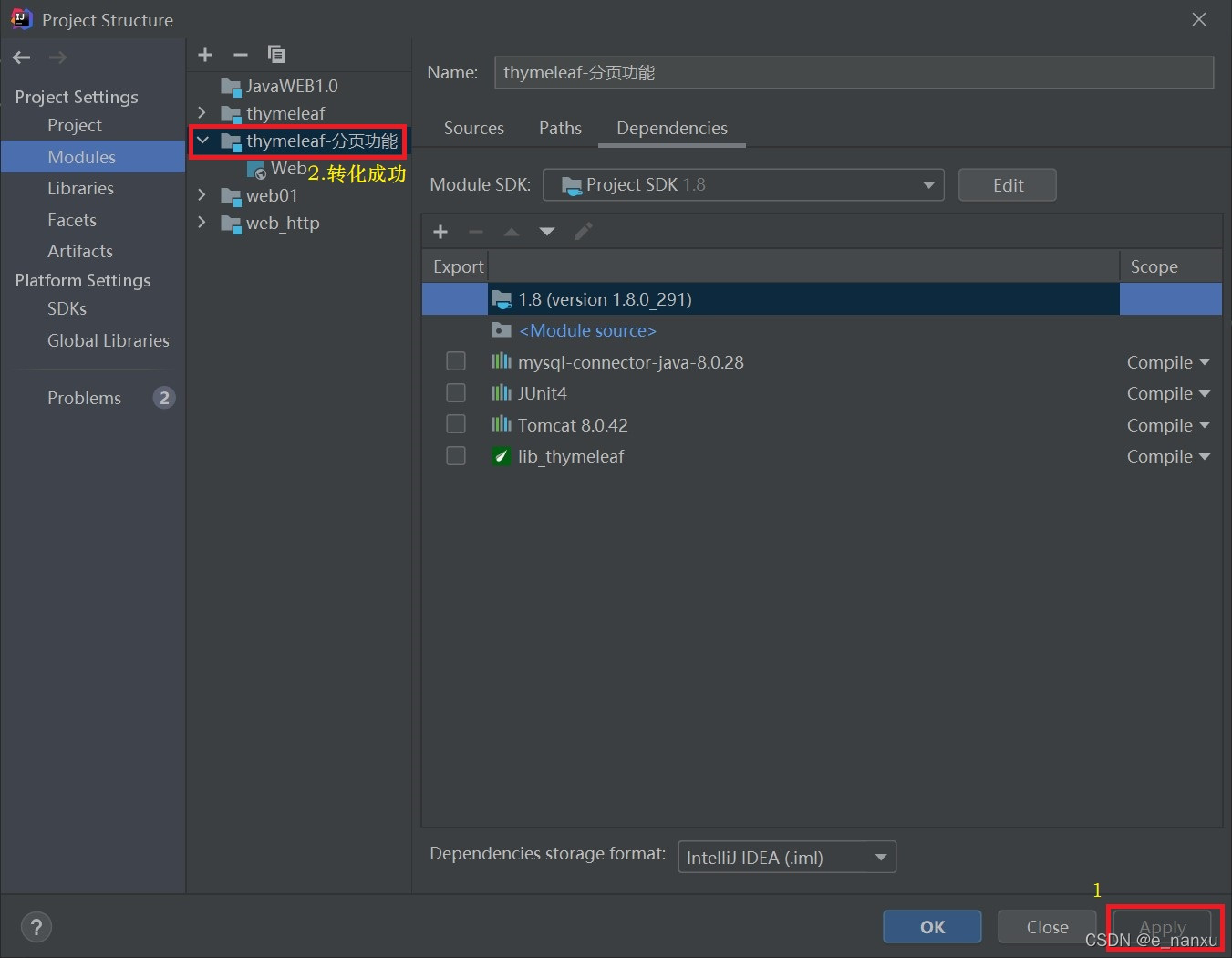This screenshot has width=1232, height=958.
Task: Add a dependency with plus icon
Action: tap(440, 232)
